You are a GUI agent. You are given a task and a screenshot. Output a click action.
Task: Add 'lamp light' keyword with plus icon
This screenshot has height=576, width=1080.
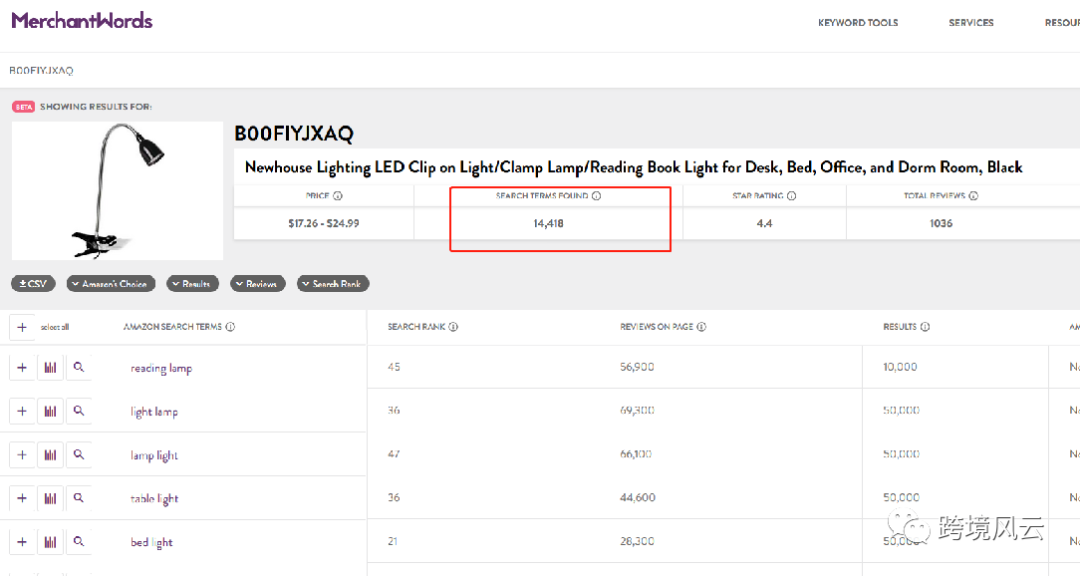tap(22, 455)
